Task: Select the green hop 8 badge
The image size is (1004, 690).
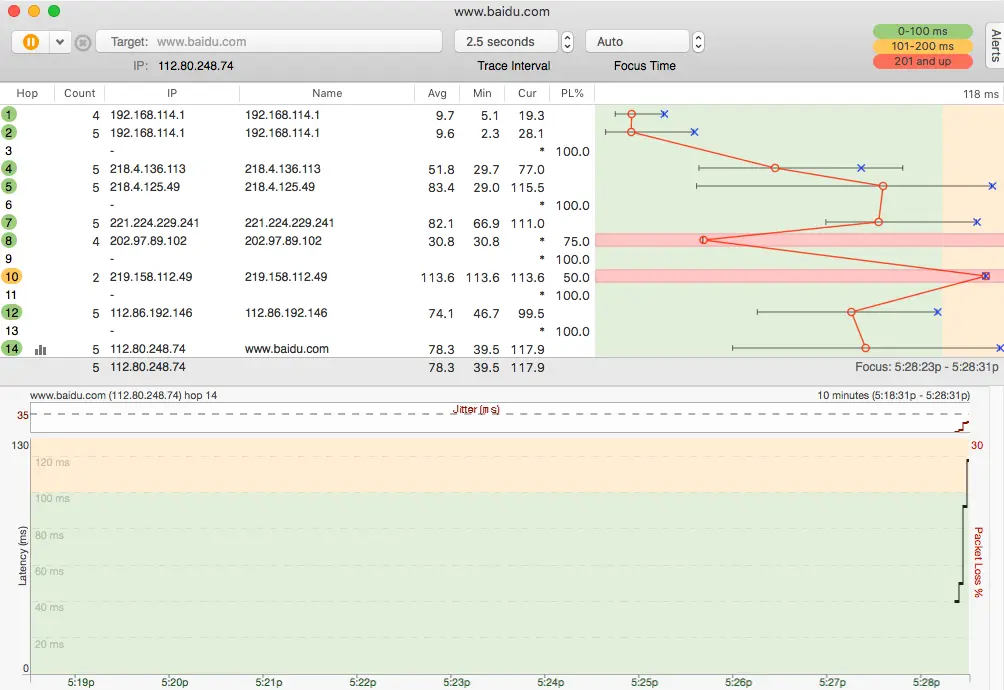Action: coord(9,241)
